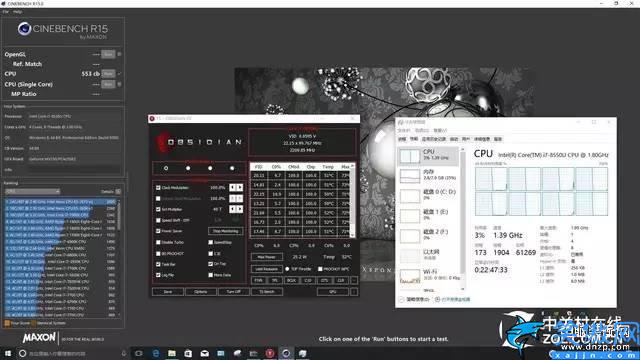Click the Cortana circle icon in taskbar
This screenshot has width=640, height=360.
coord(23,353)
